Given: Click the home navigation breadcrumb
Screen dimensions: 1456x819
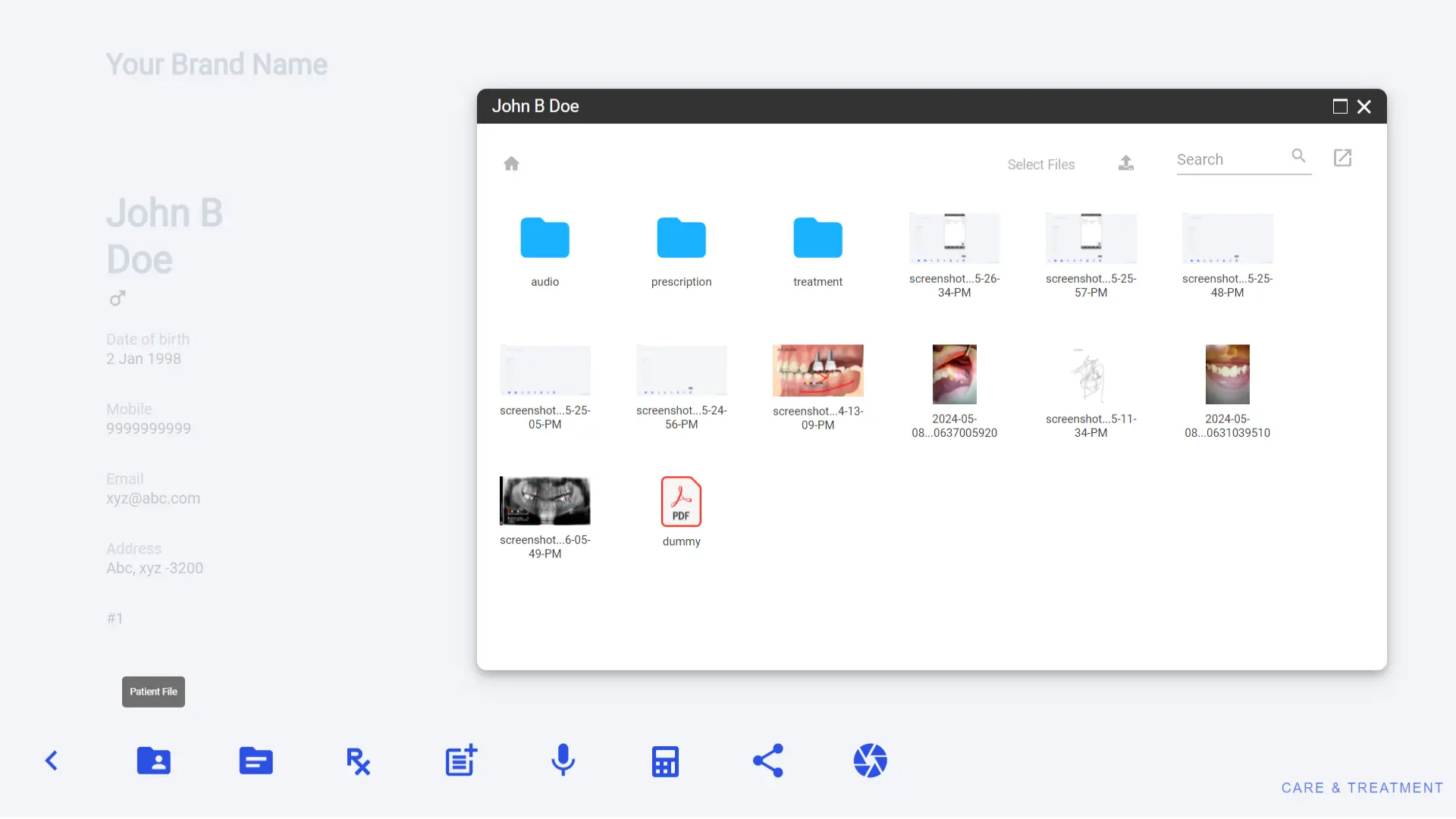Looking at the screenshot, I should (511, 163).
